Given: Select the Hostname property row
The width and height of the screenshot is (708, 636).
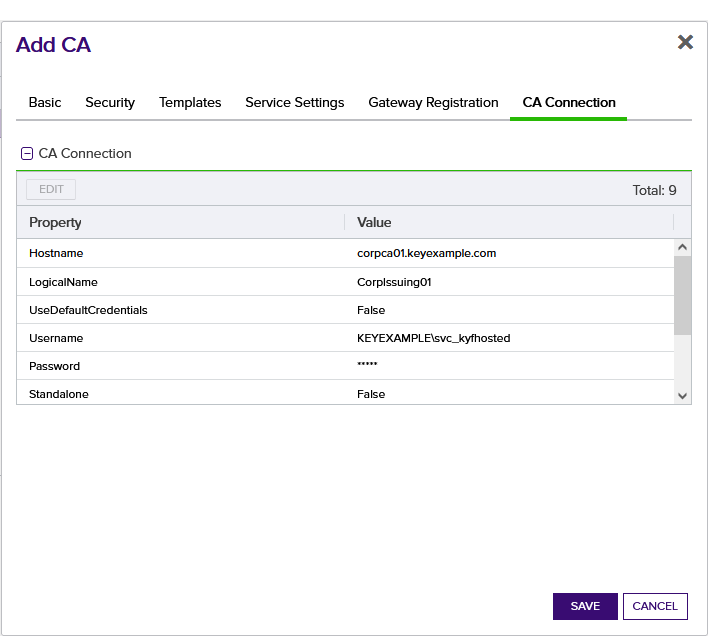Looking at the screenshot, I should click(345, 253).
